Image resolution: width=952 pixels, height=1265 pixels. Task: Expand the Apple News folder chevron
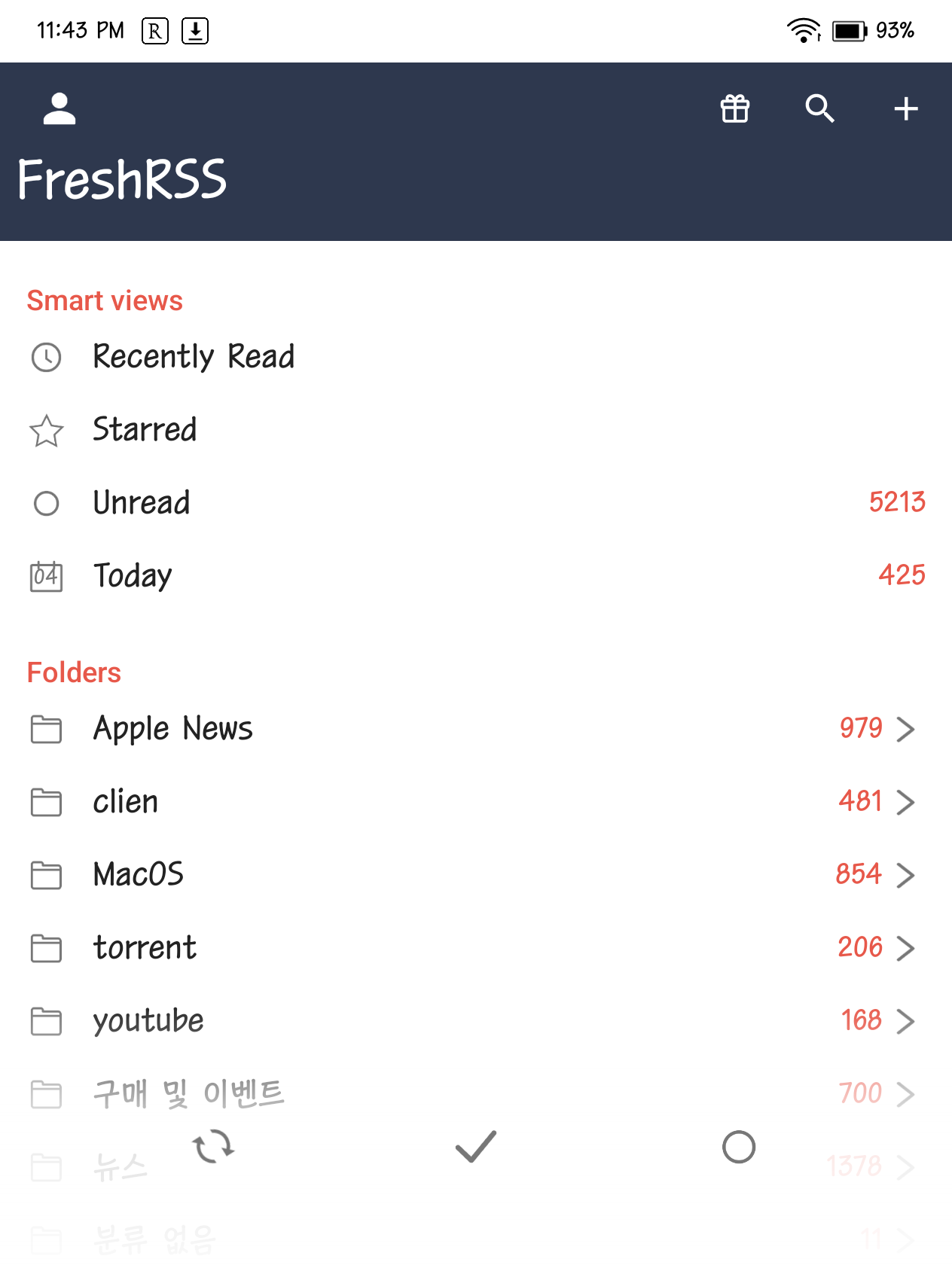tap(905, 729)
